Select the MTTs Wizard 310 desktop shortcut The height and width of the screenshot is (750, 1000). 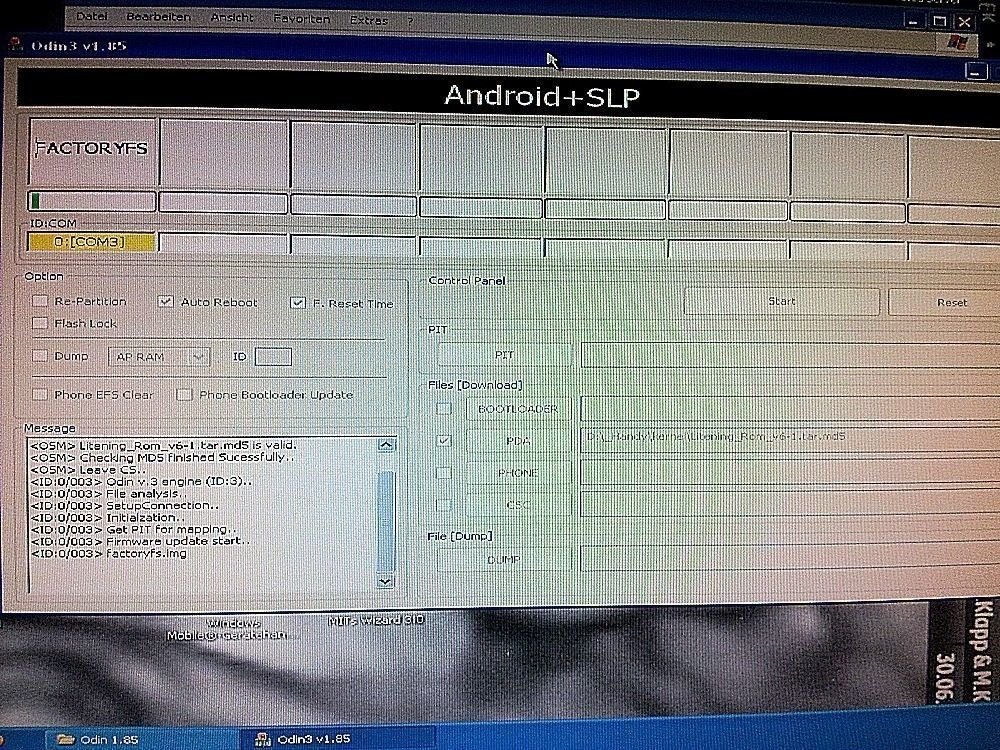tap(376, 620)
